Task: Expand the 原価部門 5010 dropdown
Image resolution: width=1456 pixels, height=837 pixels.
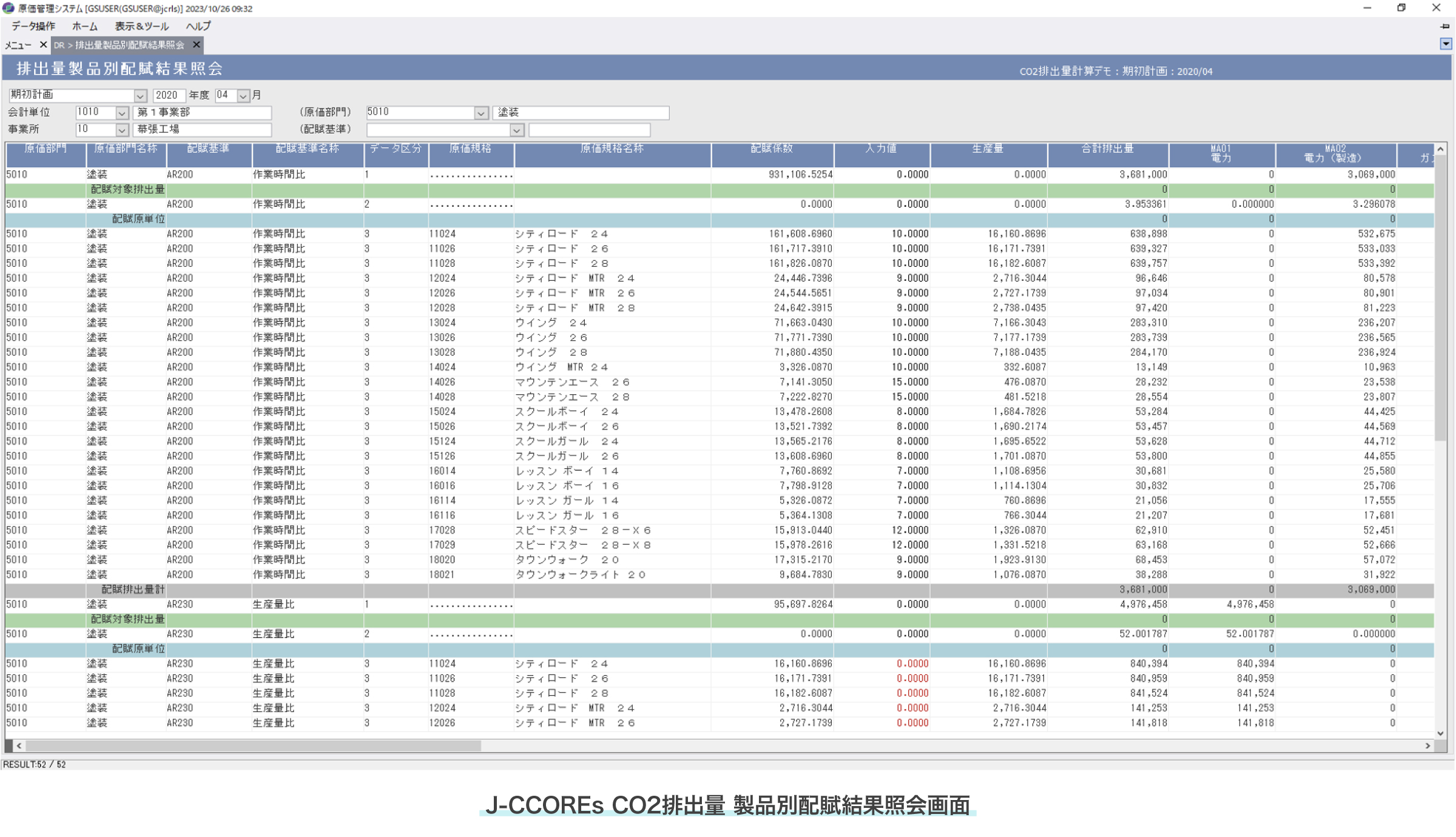Action: coord(481,113)
